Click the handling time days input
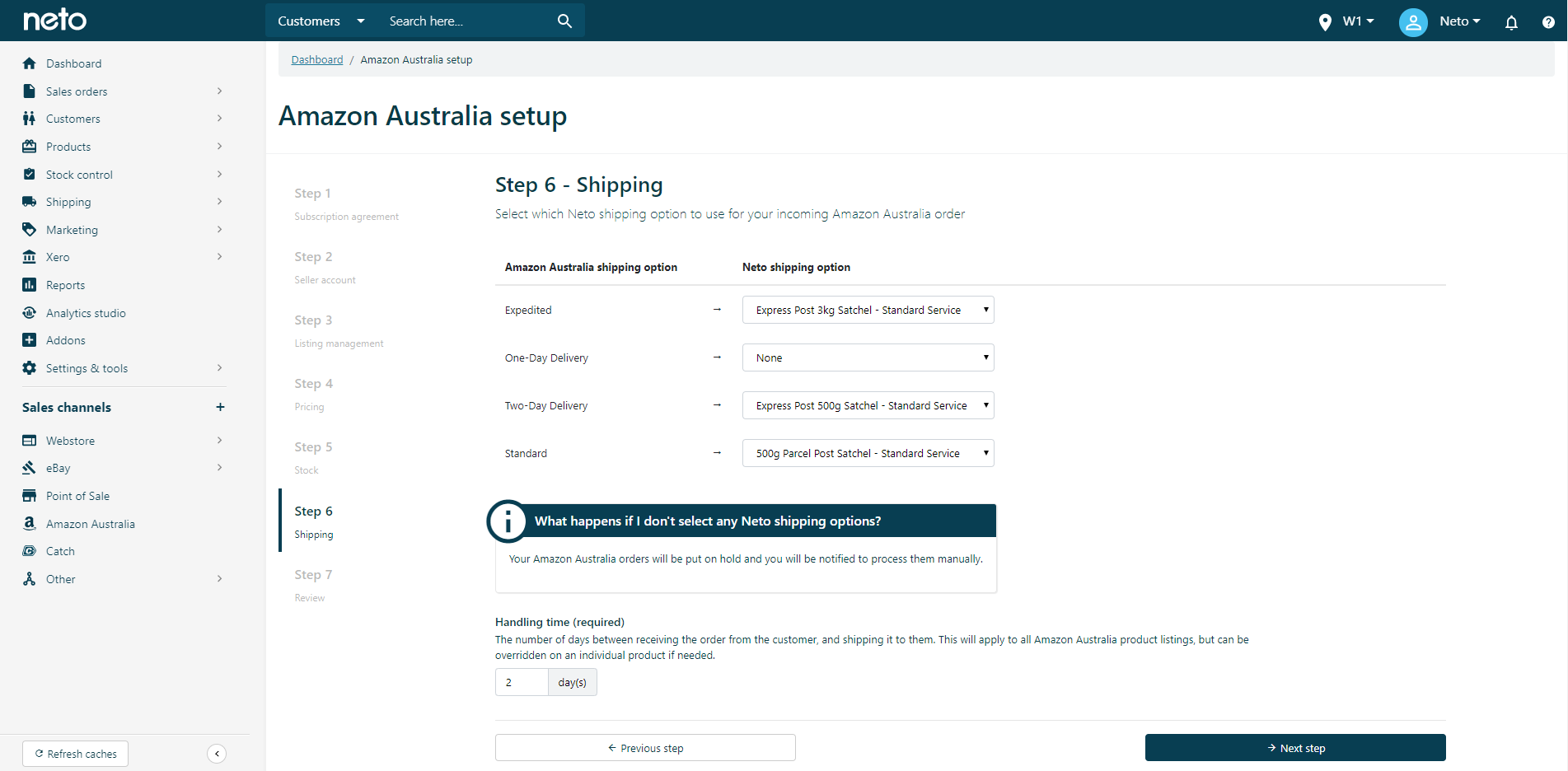 pyautogui.click(x=522, y=682)
